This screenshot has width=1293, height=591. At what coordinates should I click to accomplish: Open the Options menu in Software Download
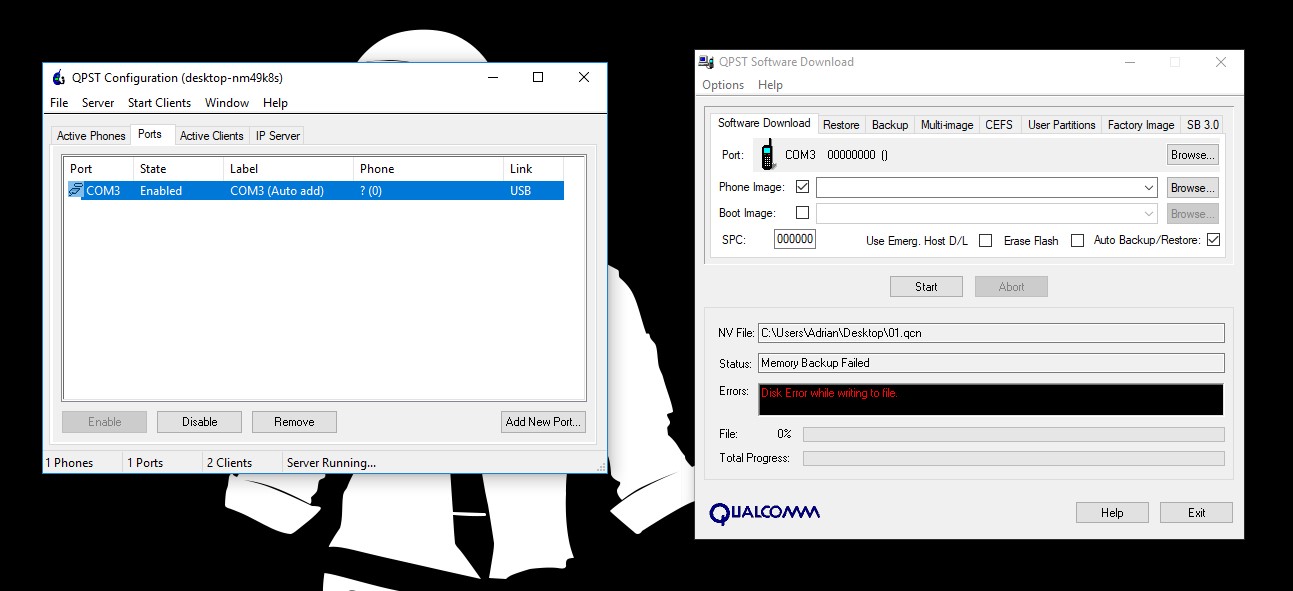(723, 85)
